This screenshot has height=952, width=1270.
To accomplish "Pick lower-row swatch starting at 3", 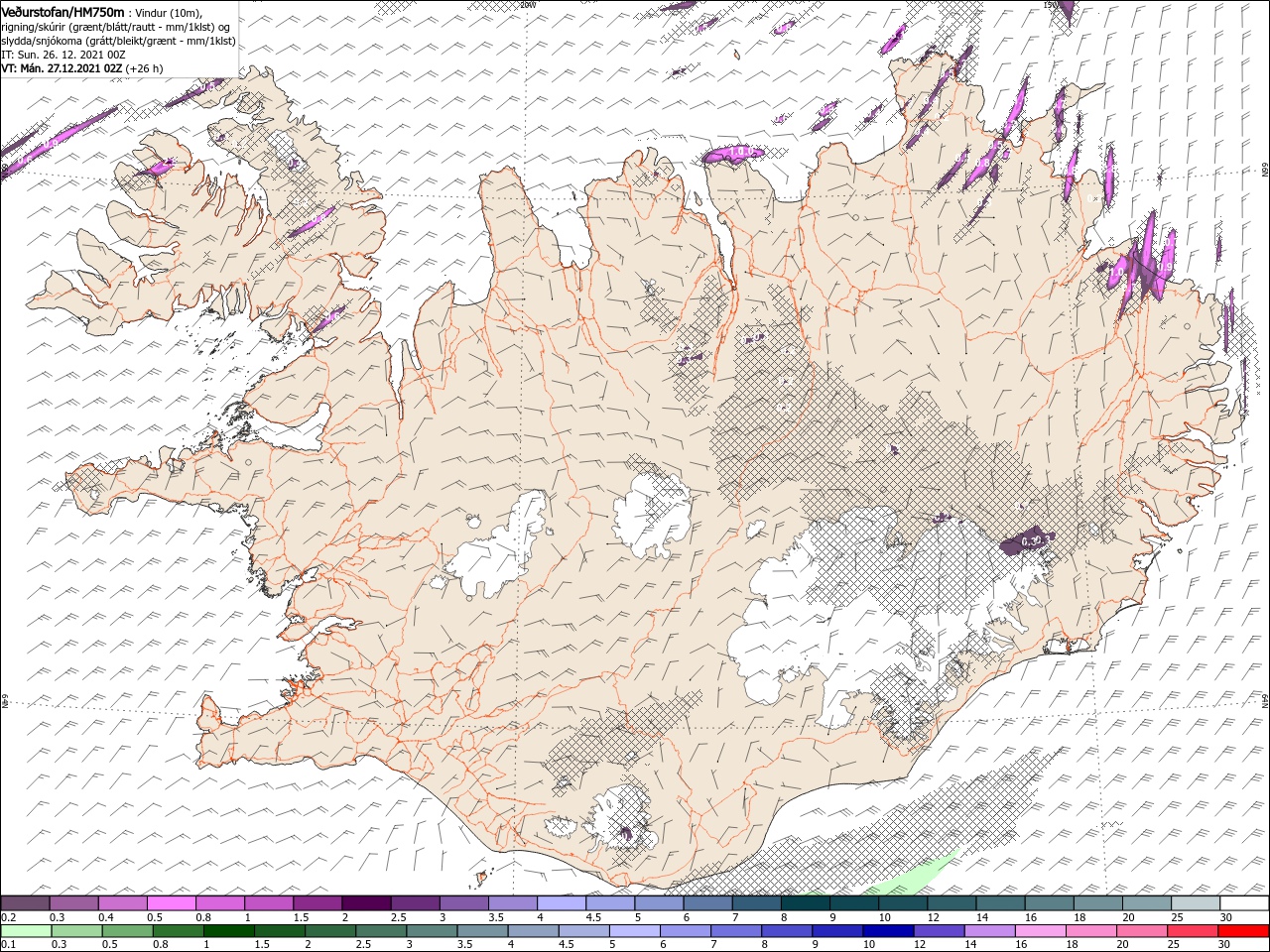I will coord(432,931).
